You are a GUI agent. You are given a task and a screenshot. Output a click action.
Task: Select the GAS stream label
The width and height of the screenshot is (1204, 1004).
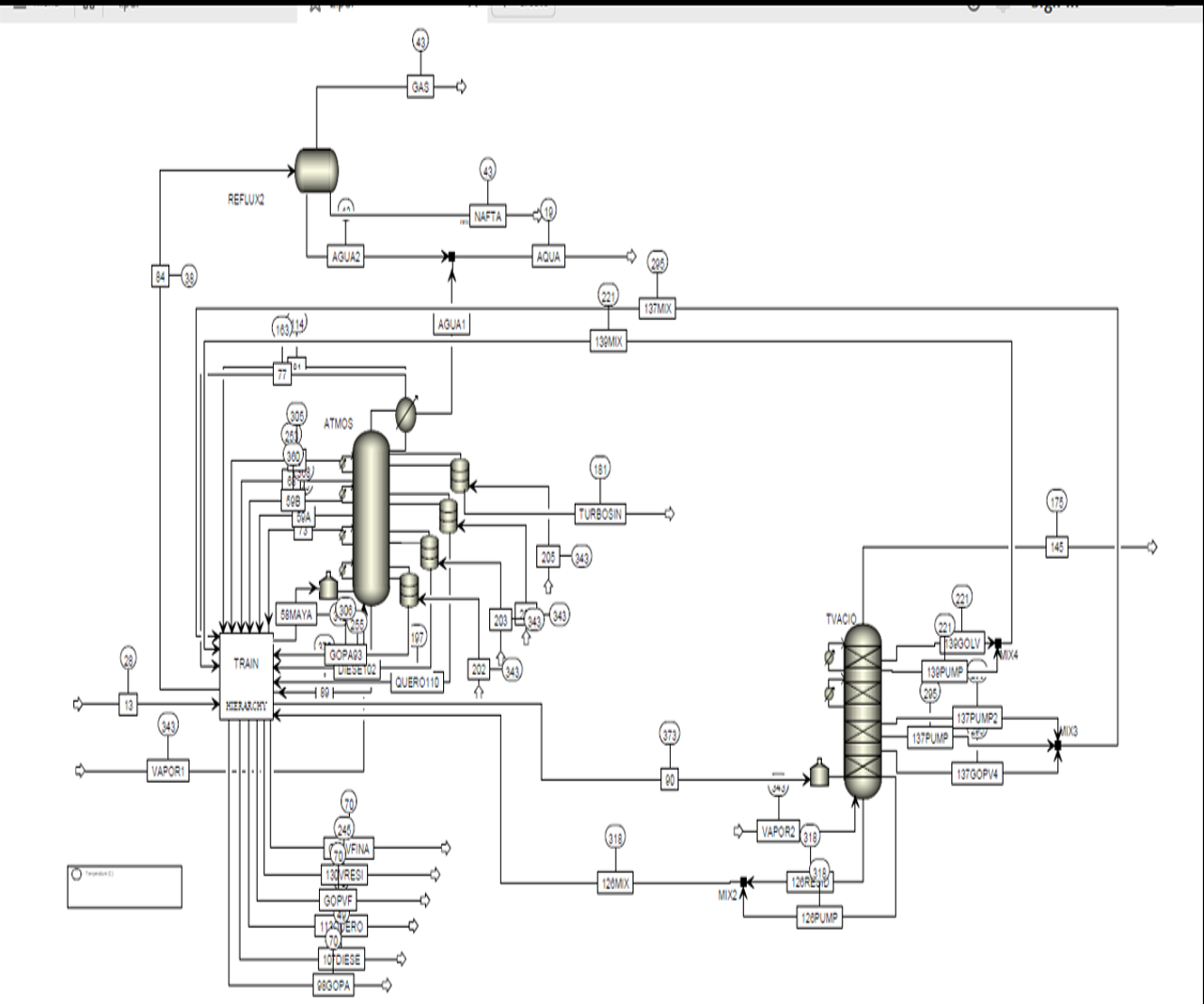click(420, 87)
